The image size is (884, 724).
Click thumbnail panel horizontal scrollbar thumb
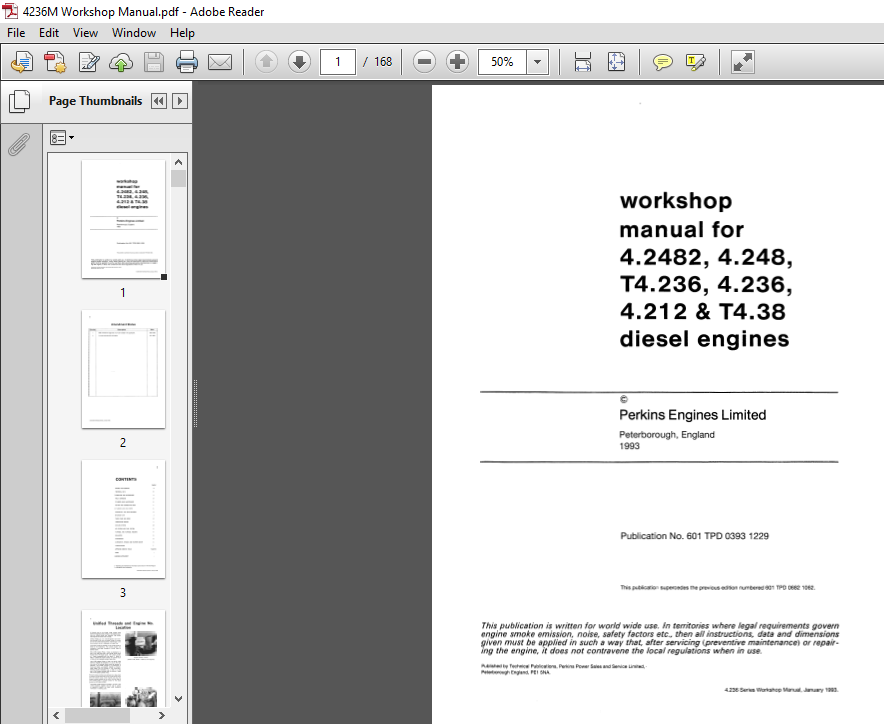tap(98, 715)
